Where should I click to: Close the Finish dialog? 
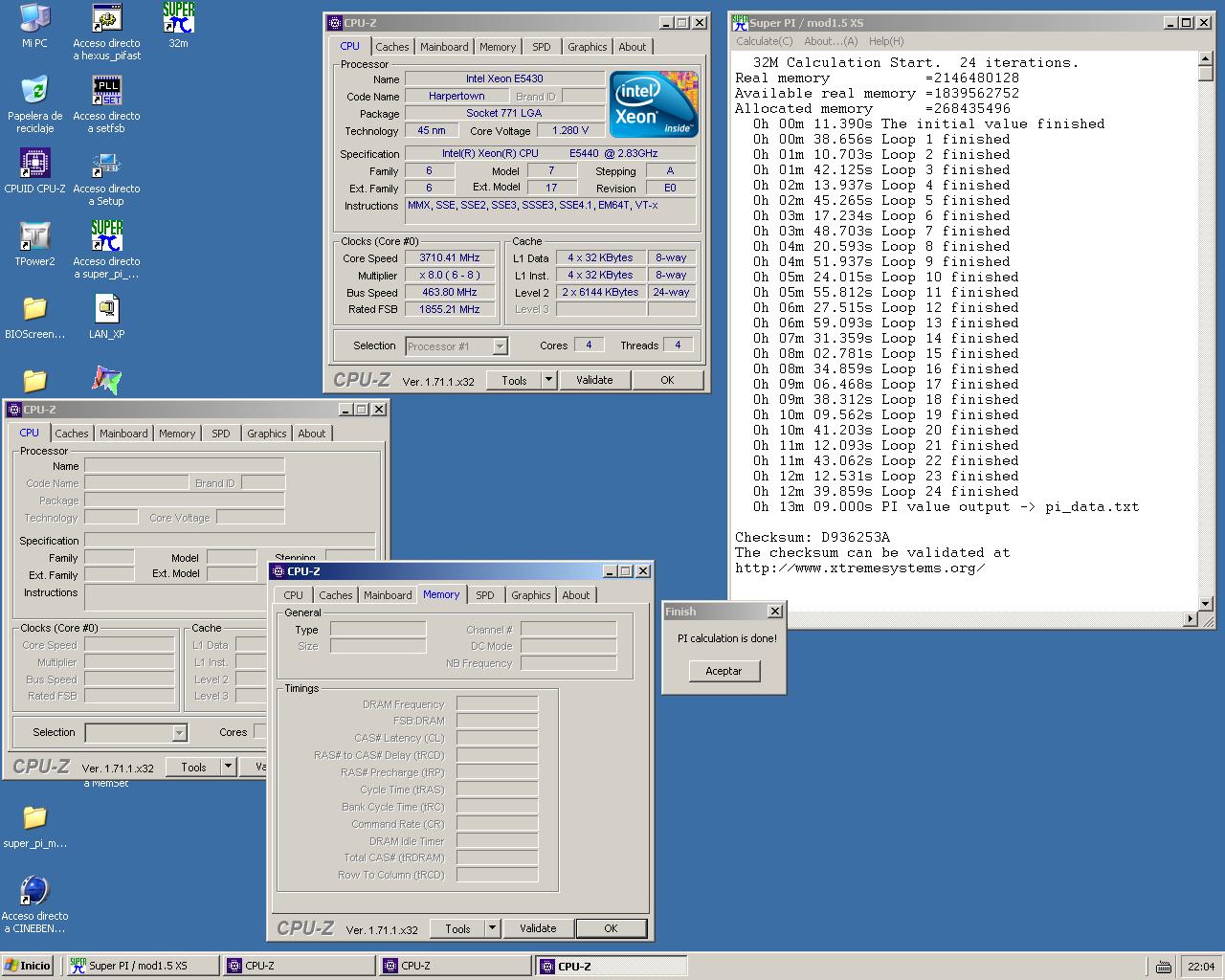pyautogui.click(x=775, y=612)
